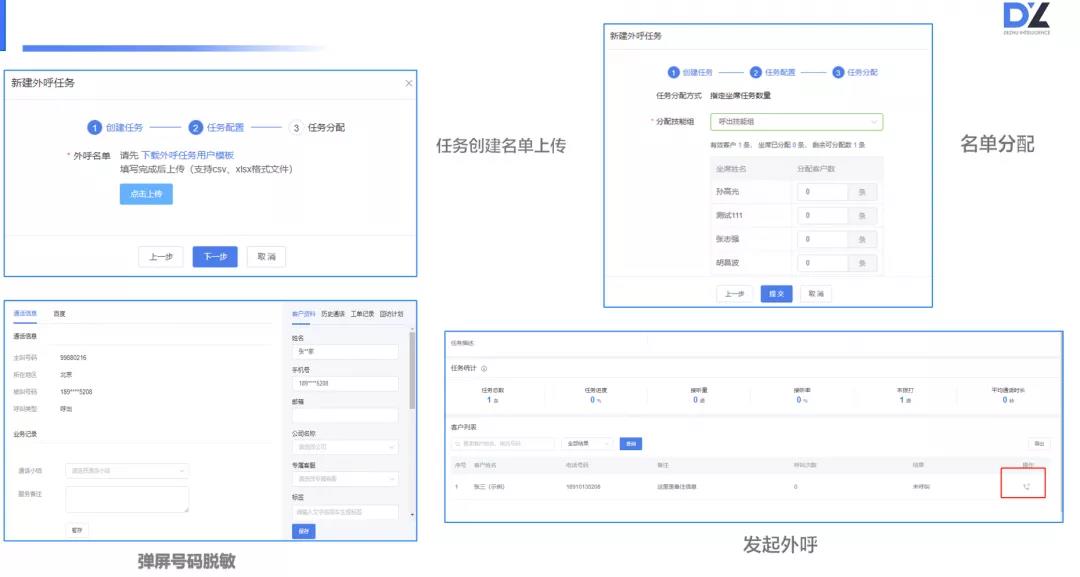Open the 全部结果 filter dropdown
The height and width of the screenshot is (577, 1080).
tap(586, 443)
